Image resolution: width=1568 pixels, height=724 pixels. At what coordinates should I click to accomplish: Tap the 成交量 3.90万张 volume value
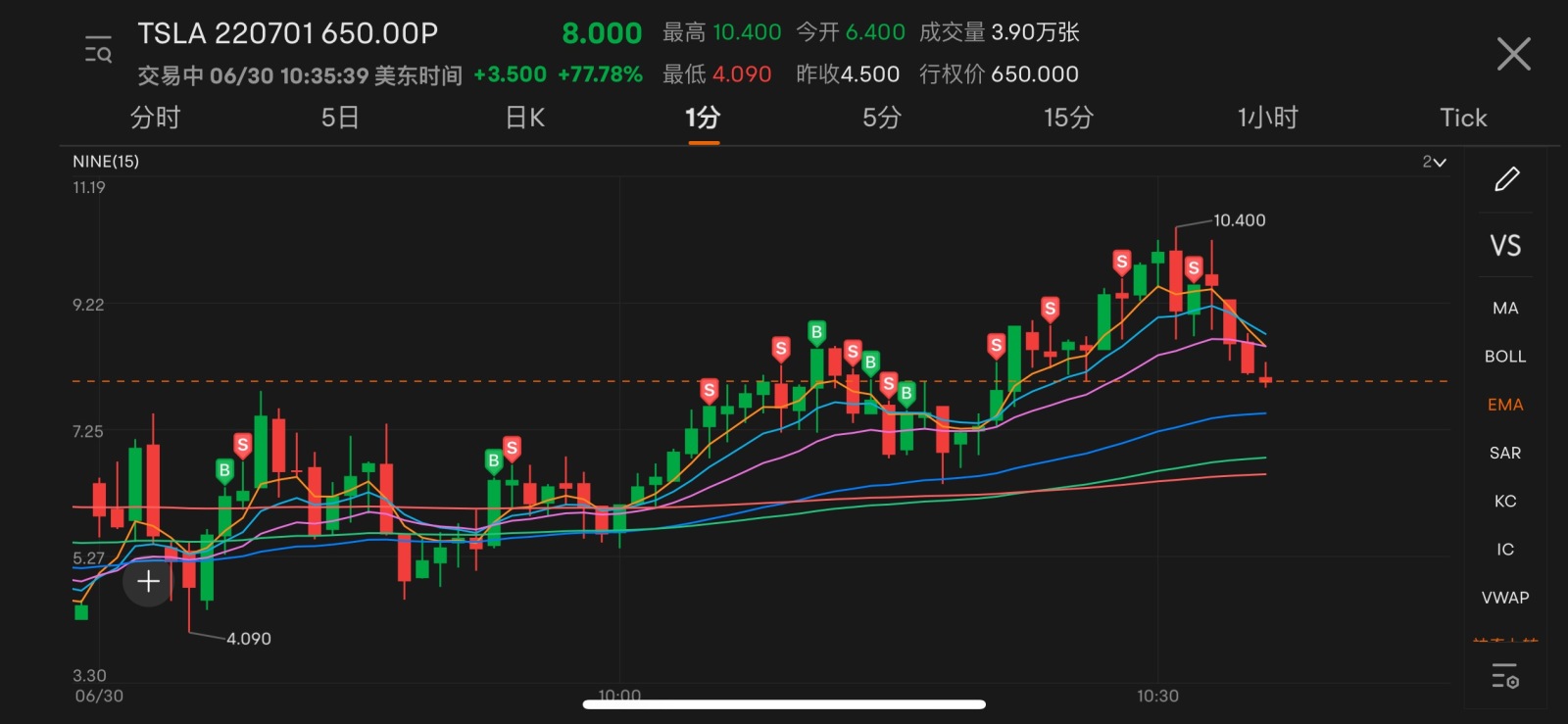pos(1000,32)
